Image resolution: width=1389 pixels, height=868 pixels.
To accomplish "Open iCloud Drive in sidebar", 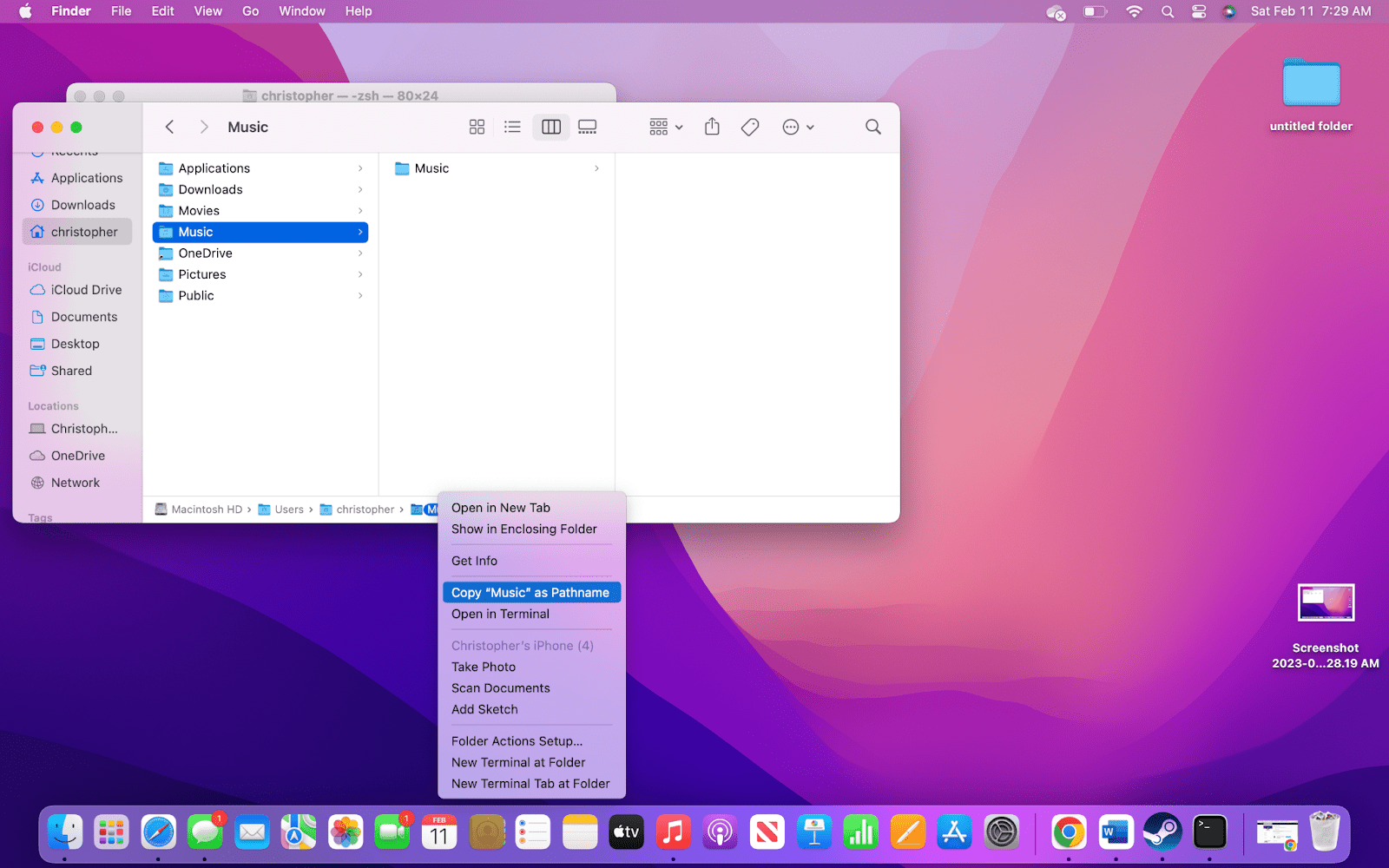I will click(x=77, y=290).
